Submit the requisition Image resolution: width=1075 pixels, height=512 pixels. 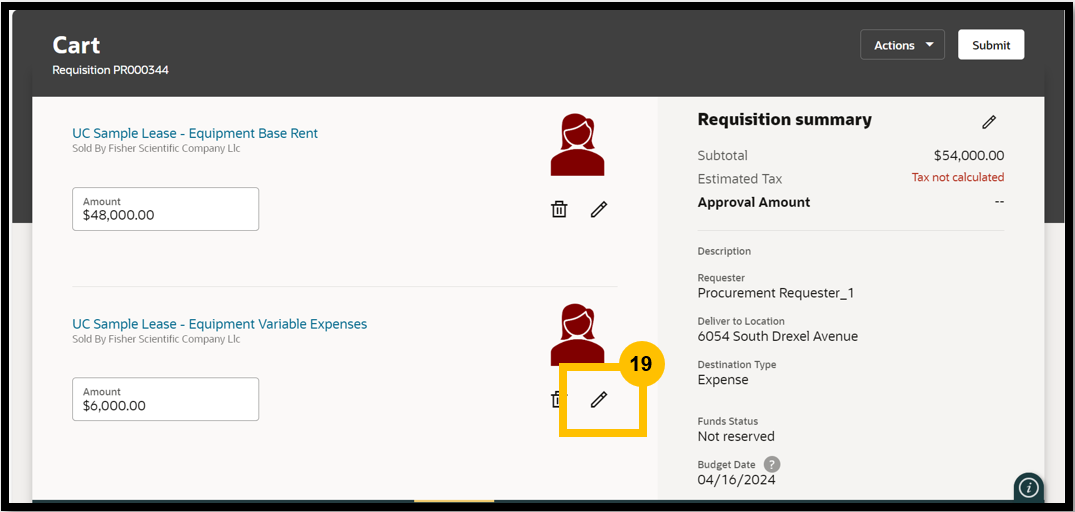(x=991, y=45)
